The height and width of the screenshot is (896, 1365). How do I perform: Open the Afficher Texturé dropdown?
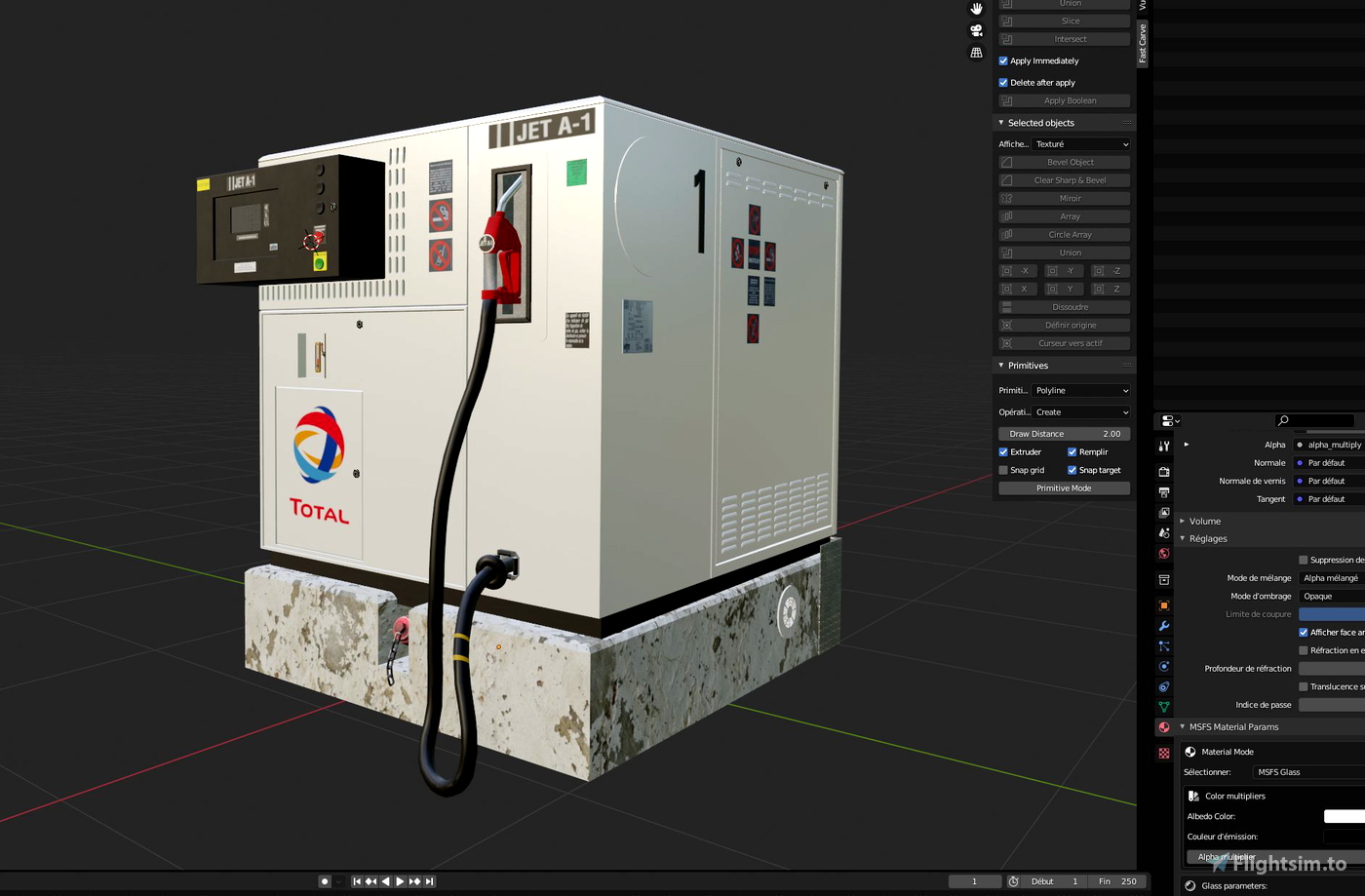[x=1081, y=144]
